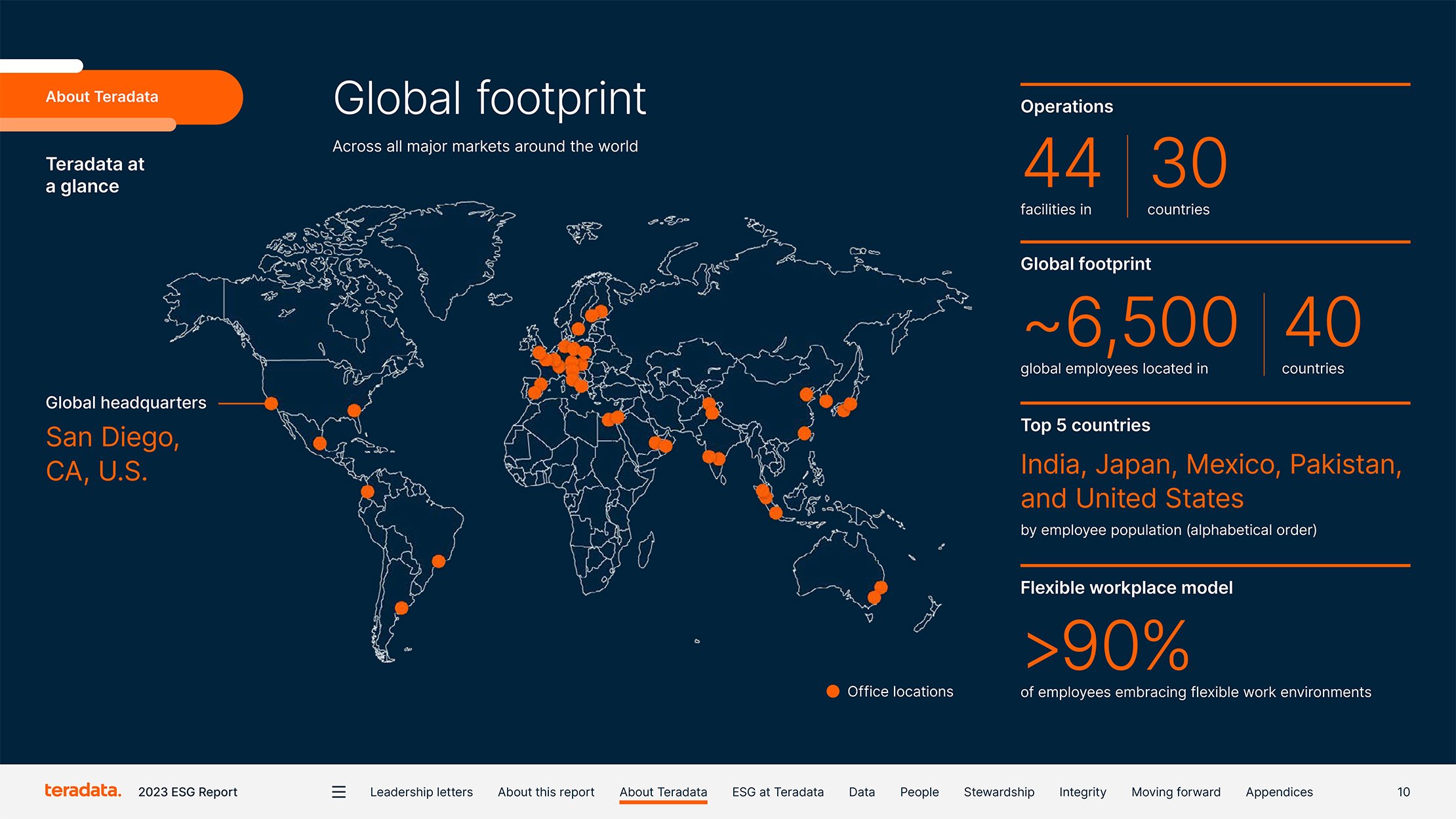Click page number 10
Screen dimensions: 1456x819
click(x=1403, y=792)
